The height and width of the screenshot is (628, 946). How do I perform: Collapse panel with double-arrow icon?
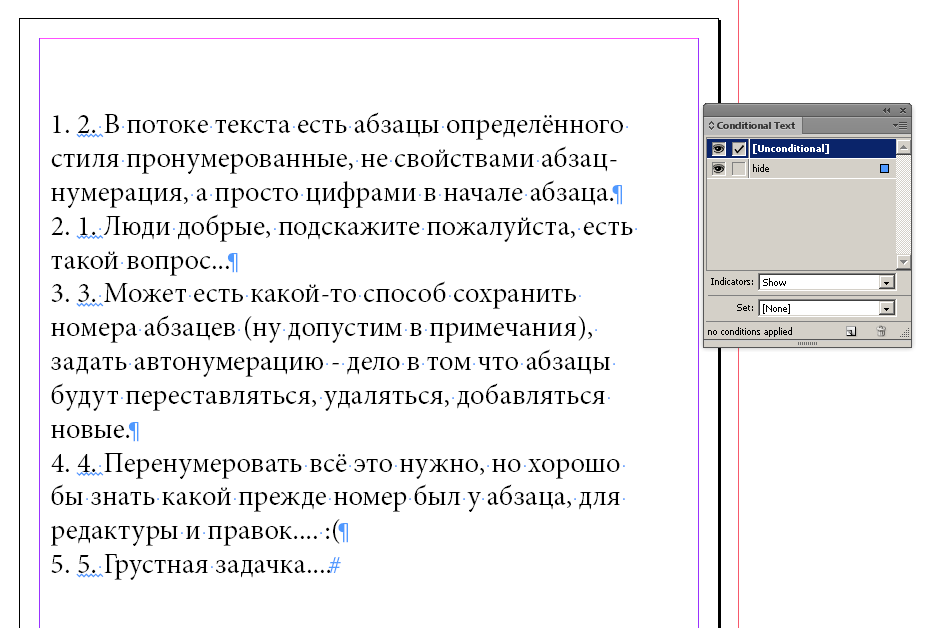click(x=886, y=110)
